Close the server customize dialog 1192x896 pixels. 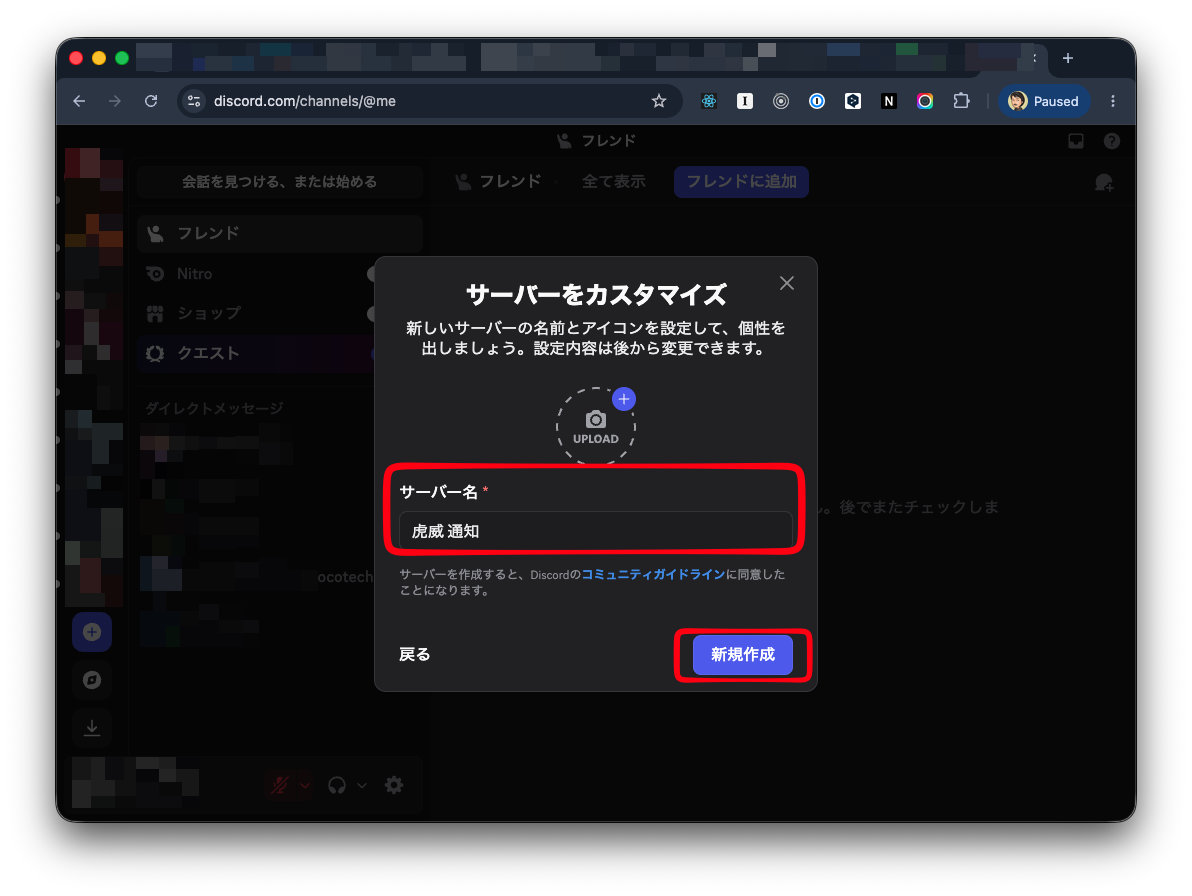[787, 283]
